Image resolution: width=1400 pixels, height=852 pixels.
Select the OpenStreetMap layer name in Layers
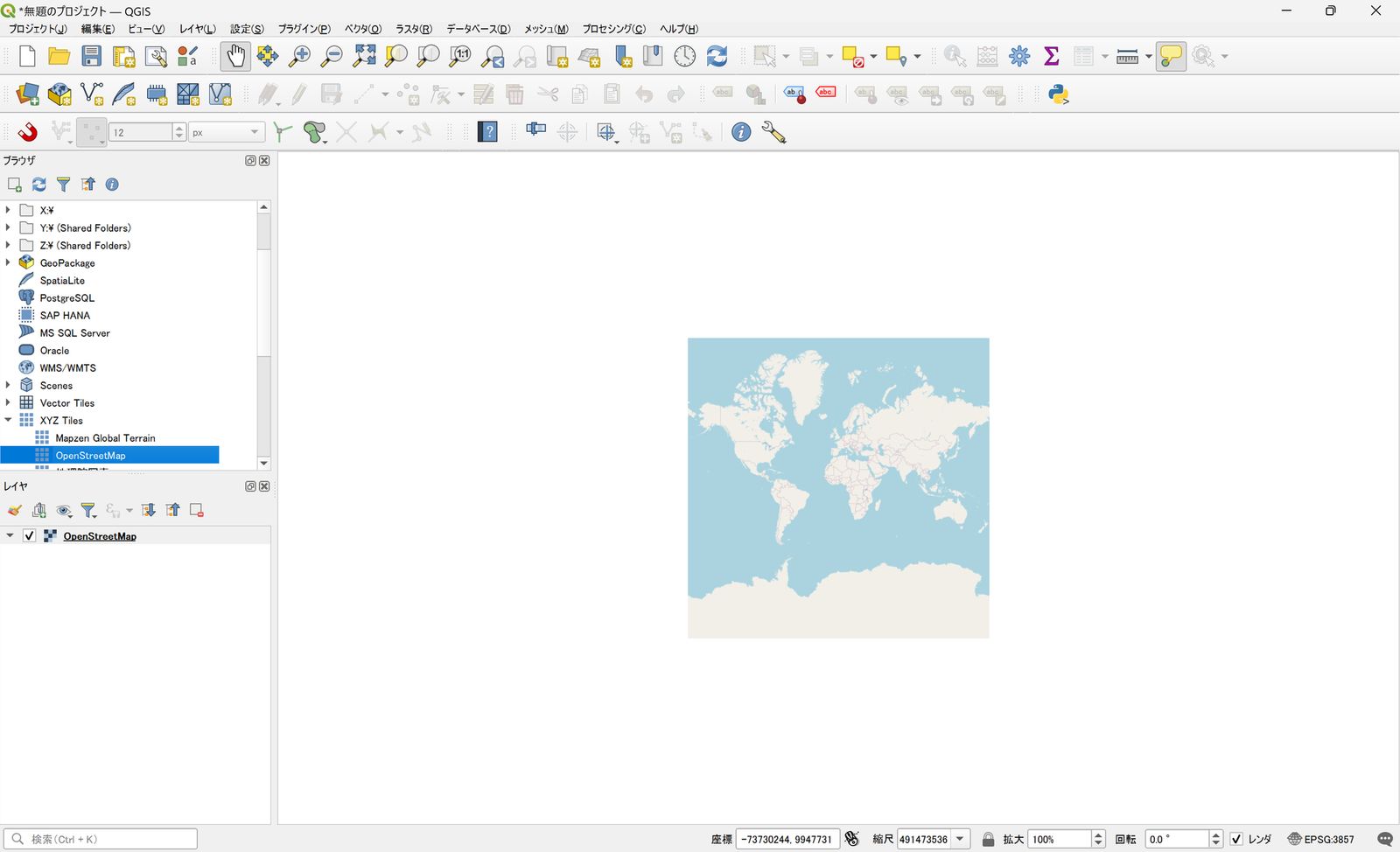[x=100, y=536]
